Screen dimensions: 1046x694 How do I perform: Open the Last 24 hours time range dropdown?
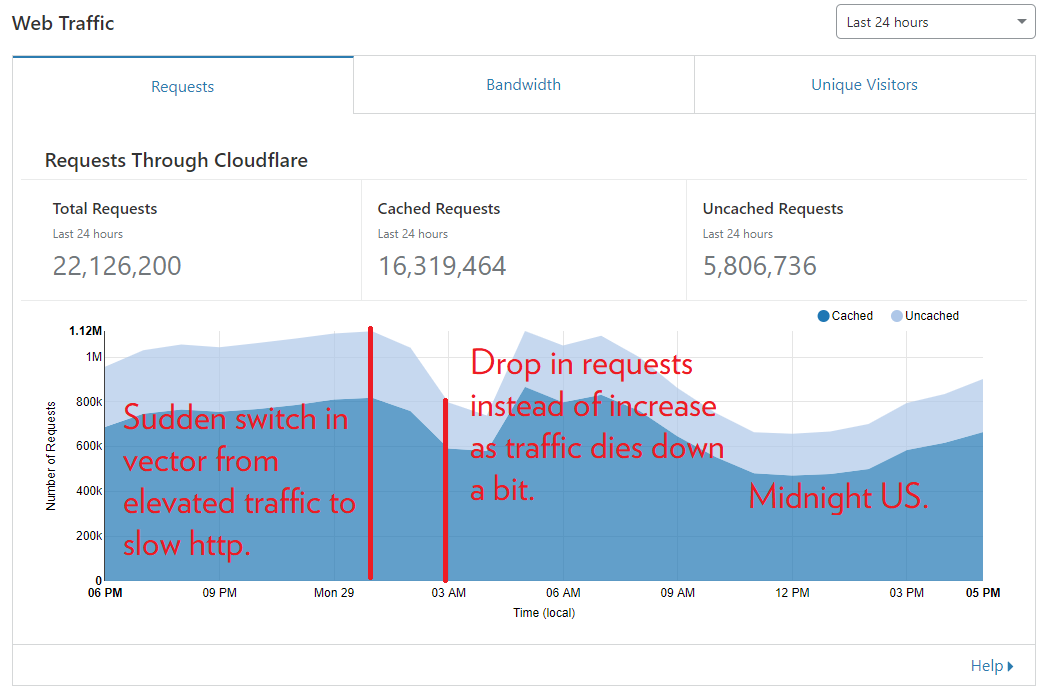point(935,22)
